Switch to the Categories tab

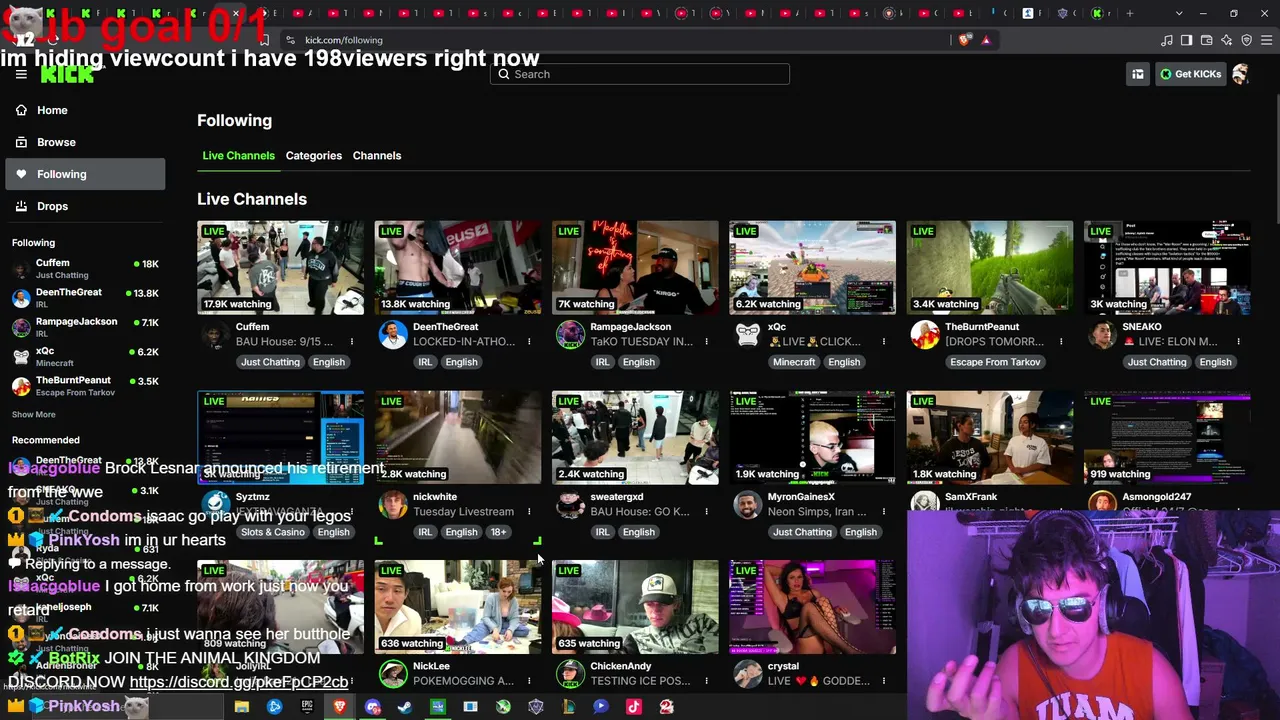[314, 156]
